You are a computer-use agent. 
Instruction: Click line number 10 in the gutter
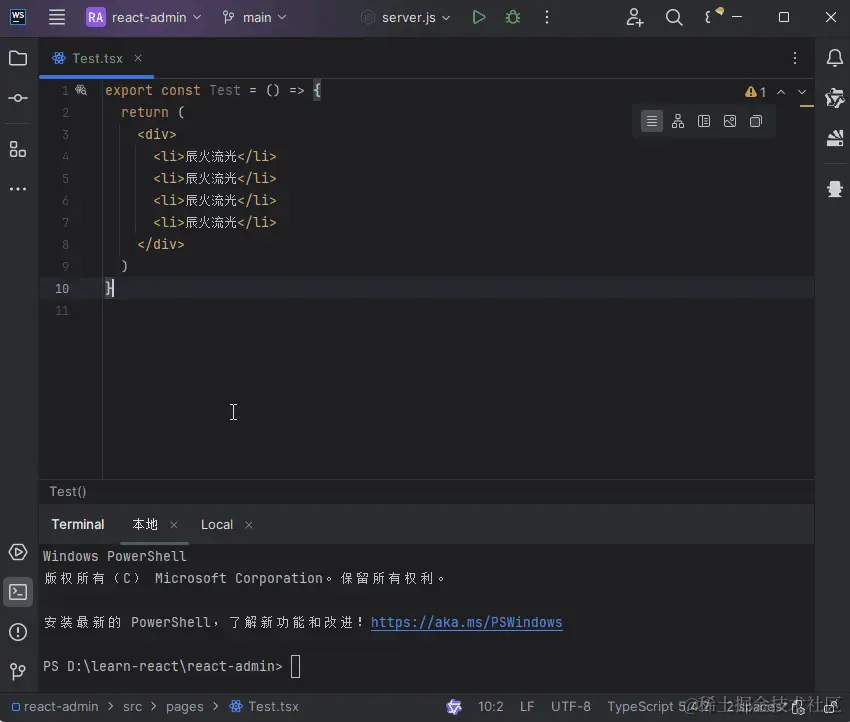[x=62, y=288]
